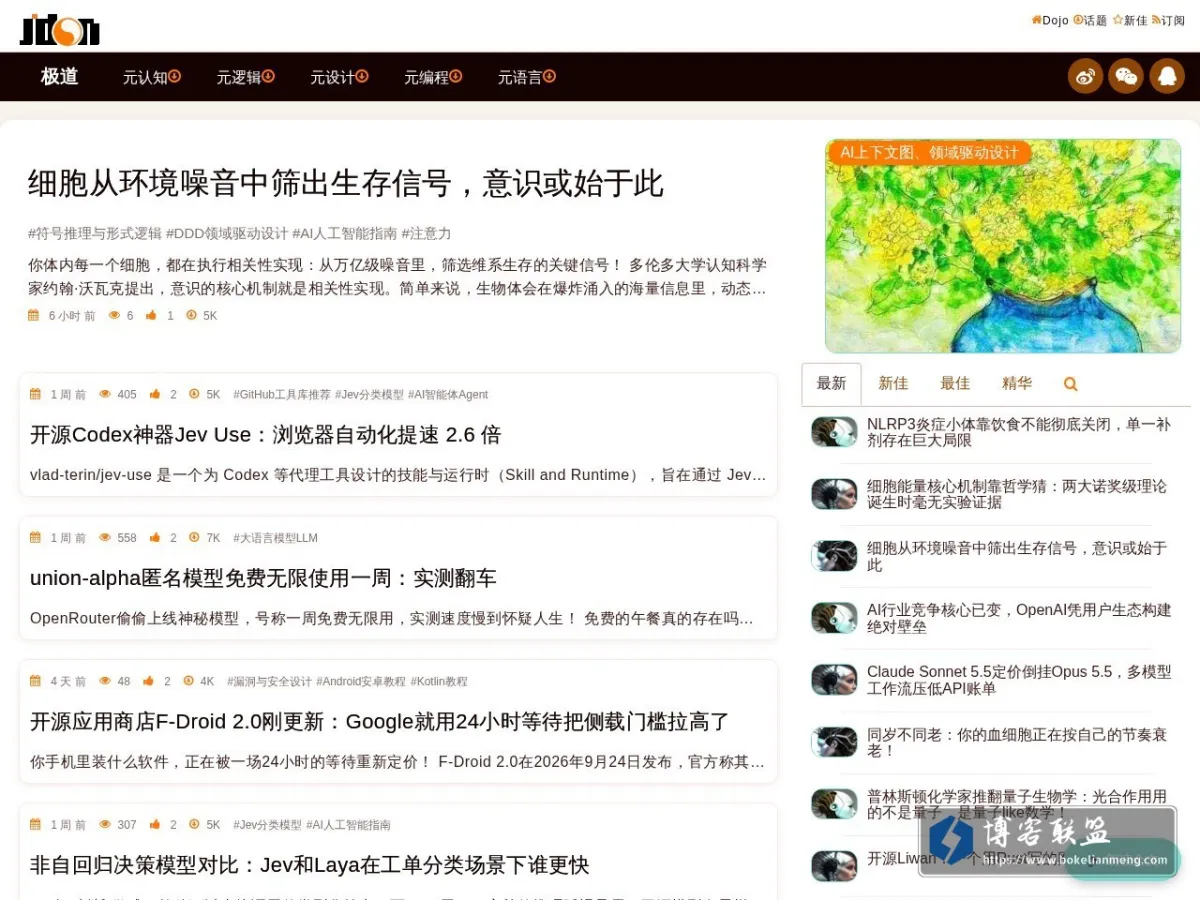This screenshot has height=900, width=1200.
Task: Open the 新佳 link in top header
Action: (1130, 20)
